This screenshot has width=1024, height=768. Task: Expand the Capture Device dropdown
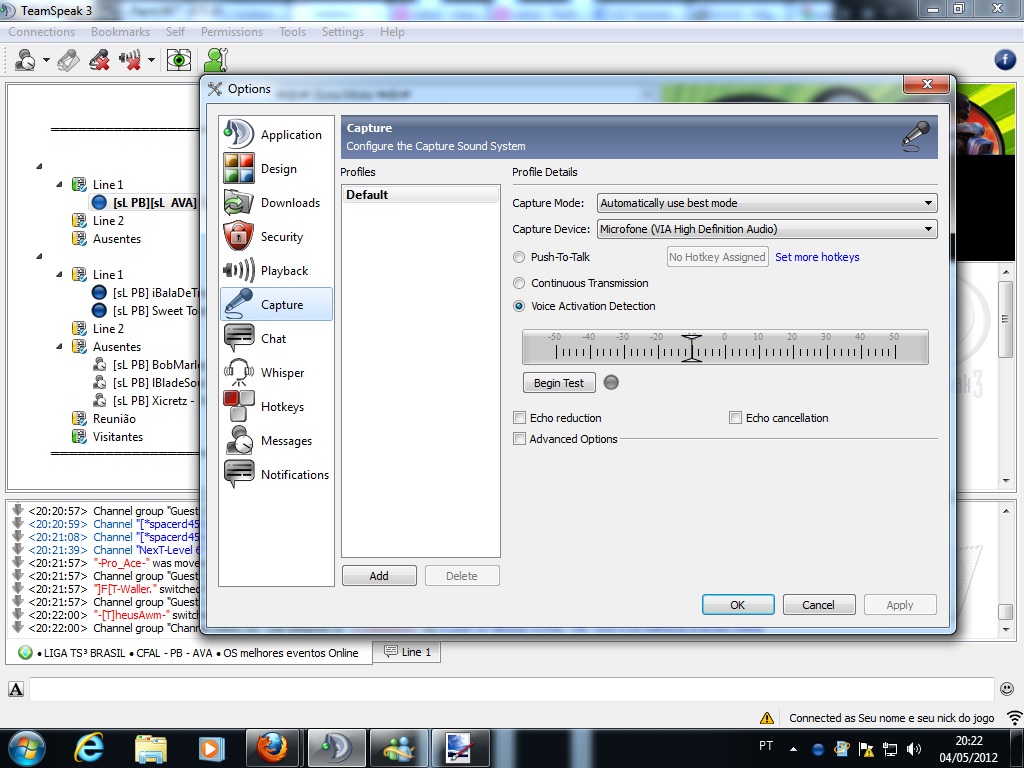[766, 229]
